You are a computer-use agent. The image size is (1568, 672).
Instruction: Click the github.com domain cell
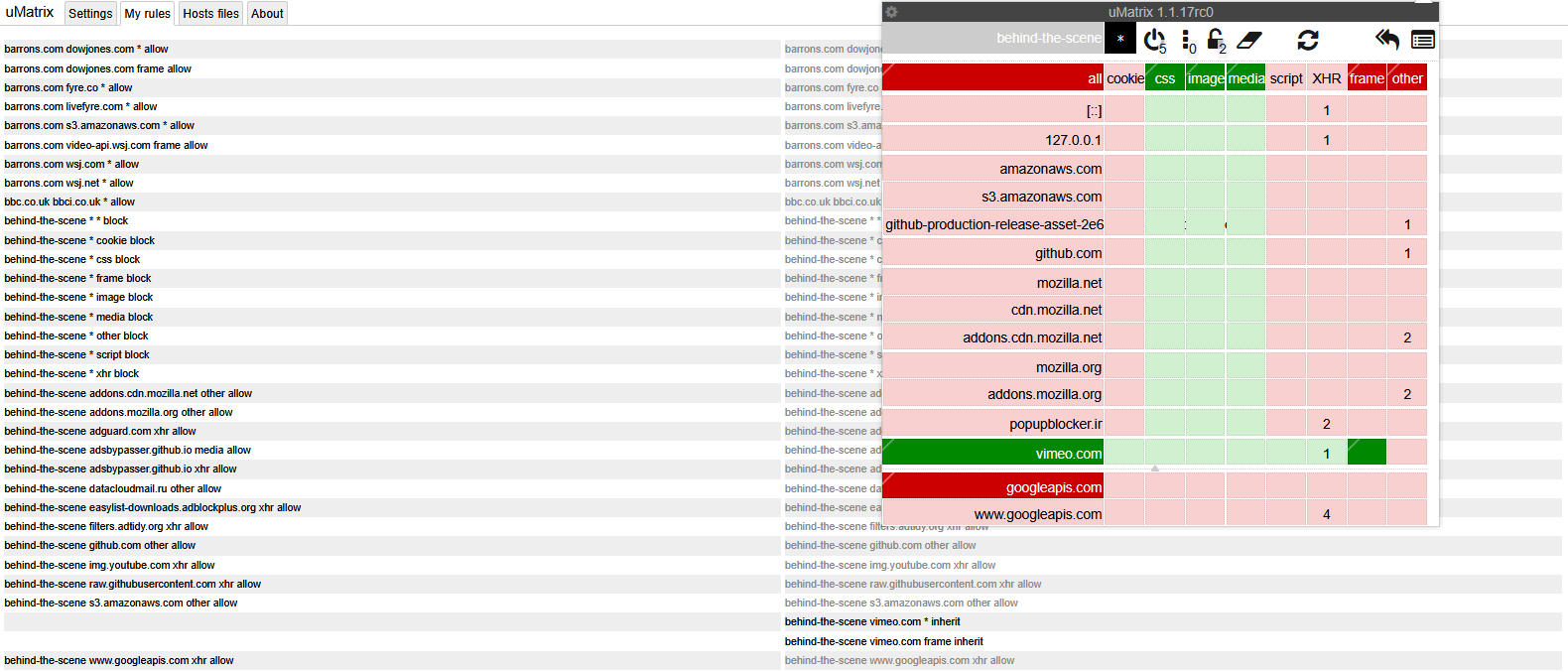click(993, 253)
